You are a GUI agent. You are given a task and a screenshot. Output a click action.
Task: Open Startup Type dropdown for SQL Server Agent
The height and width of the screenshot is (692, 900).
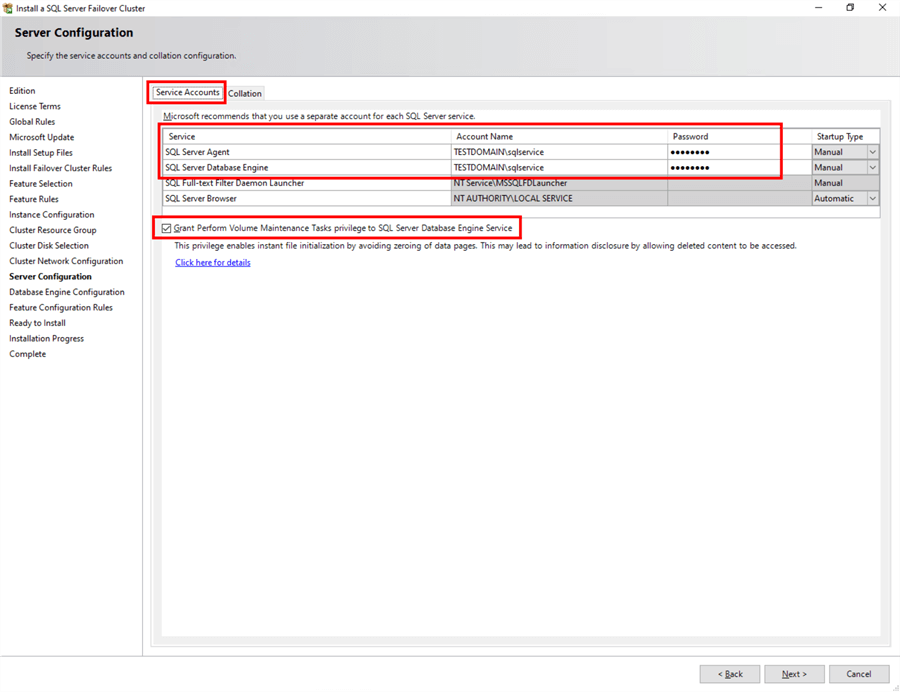tap(872, 152)
